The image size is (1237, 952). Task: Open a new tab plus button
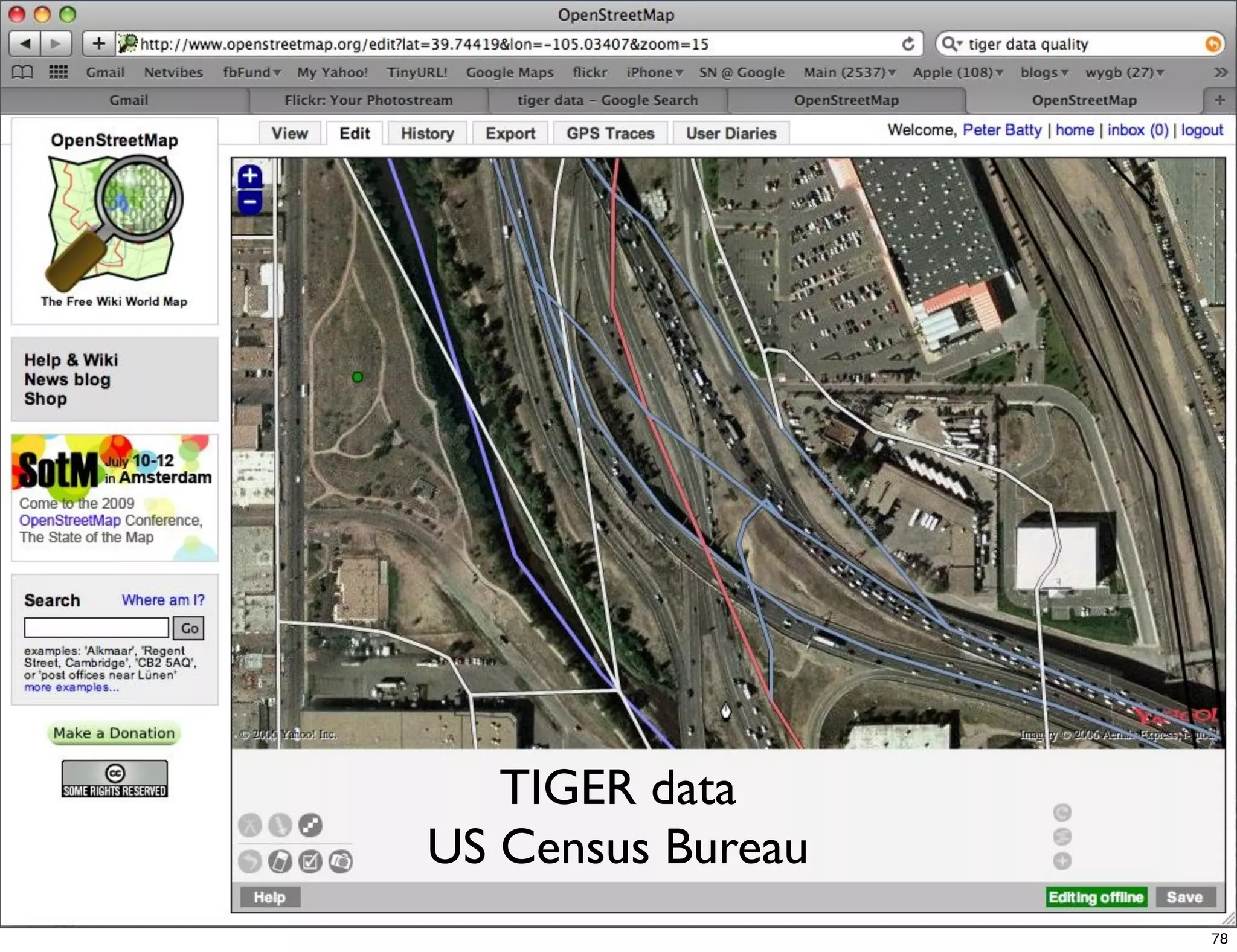pyautogui.click(x=1219, y=100)
